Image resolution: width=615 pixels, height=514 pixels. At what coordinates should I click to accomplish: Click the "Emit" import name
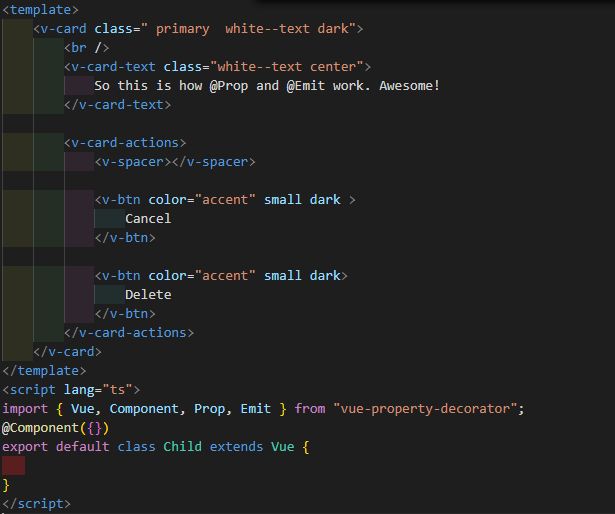[x=256, y=409]
